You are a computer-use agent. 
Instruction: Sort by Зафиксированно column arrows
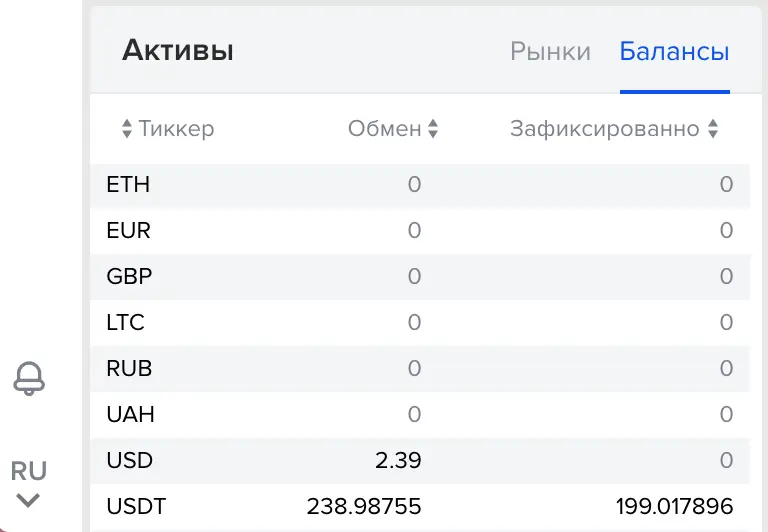tap(713, 129)
